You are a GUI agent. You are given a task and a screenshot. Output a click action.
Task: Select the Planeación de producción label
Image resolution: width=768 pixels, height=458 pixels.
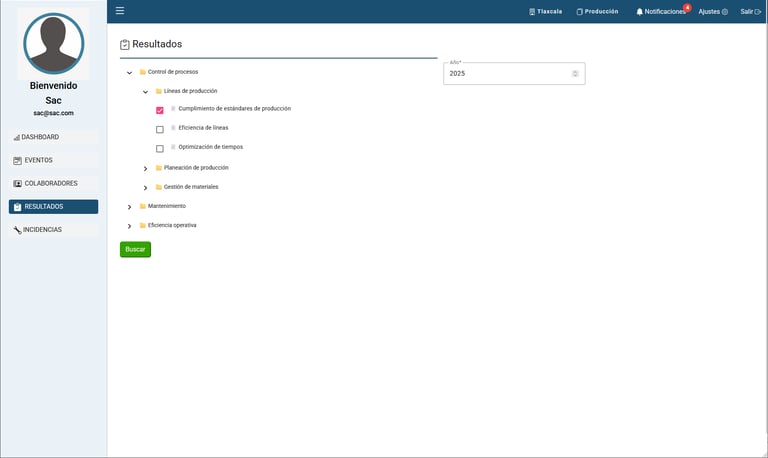click(x=196, y=168)
